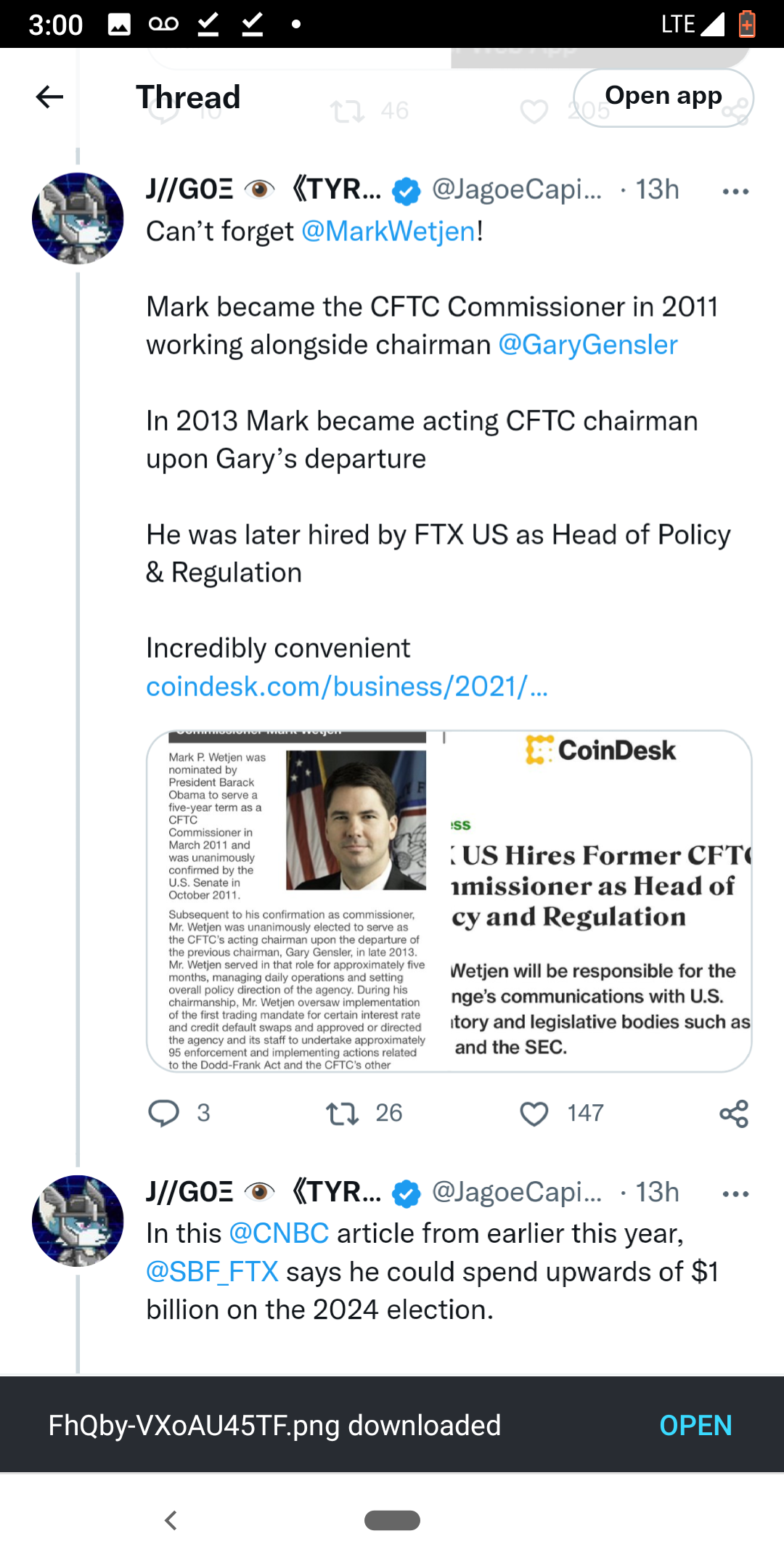This screenshot has width=784, height=1568.
Task: Tap the home gesture pill
Action: point(392,1520)
